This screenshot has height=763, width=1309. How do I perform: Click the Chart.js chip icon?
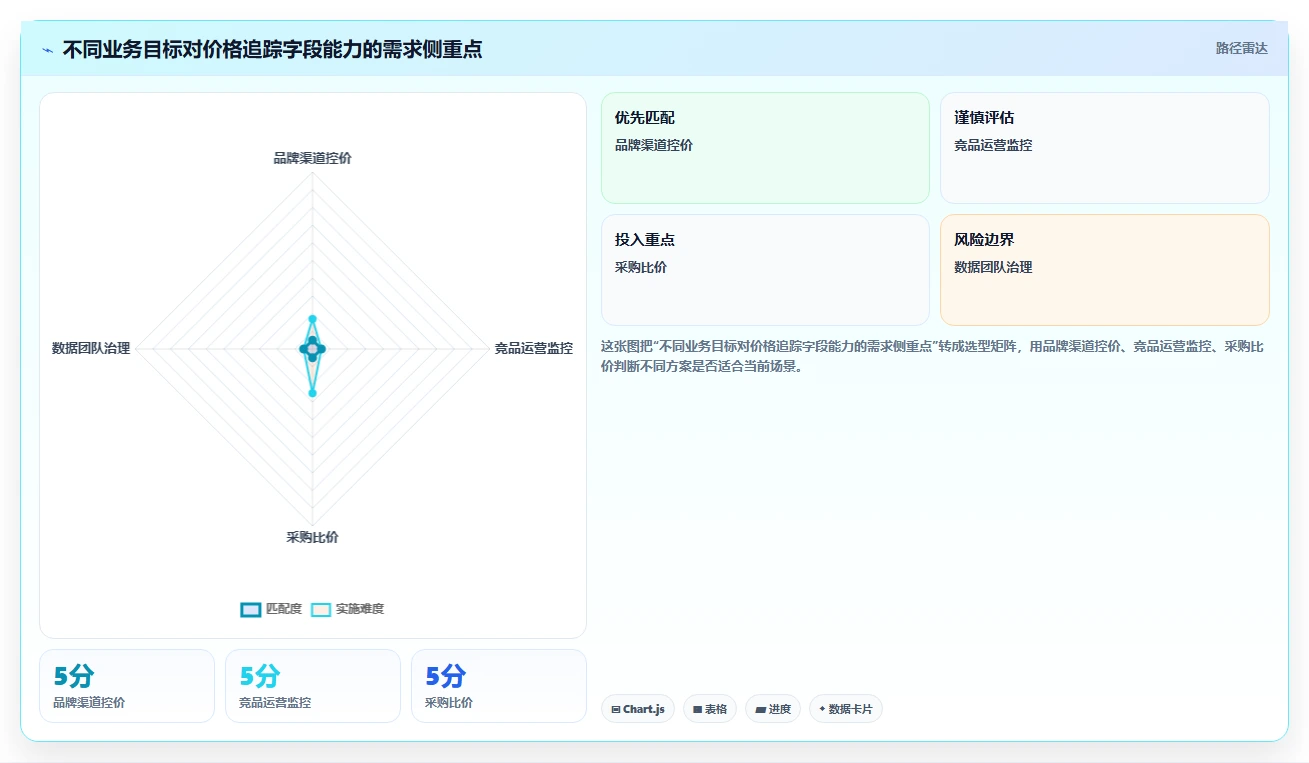coord(616,709)
